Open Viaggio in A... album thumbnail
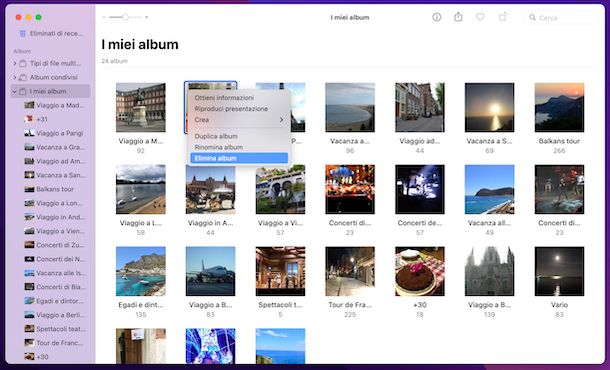 click(210, 189)
